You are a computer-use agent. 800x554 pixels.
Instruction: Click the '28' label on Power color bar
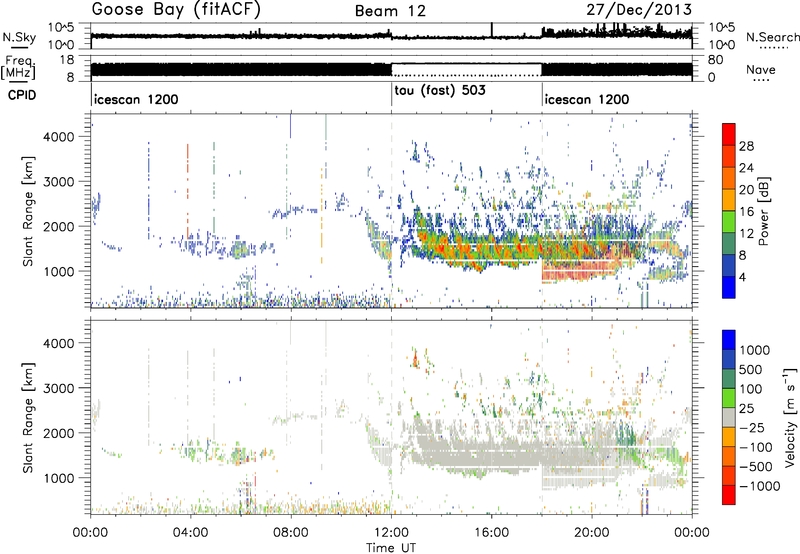[746, 146]
